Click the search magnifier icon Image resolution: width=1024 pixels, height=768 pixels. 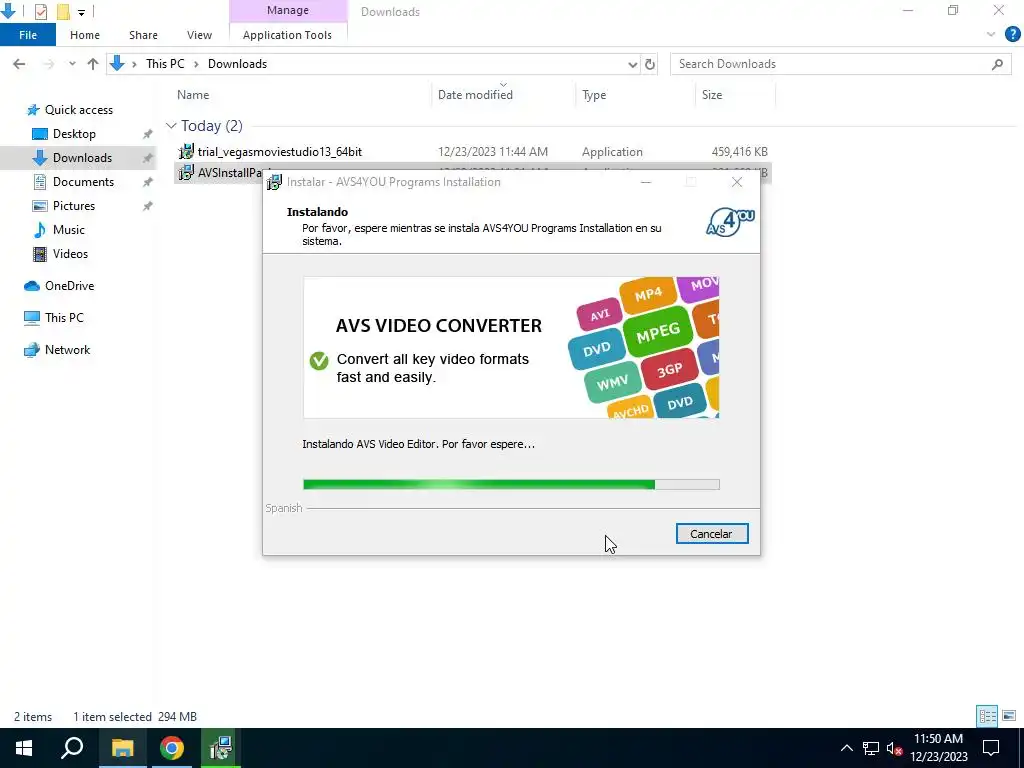[x=997, y=64]
